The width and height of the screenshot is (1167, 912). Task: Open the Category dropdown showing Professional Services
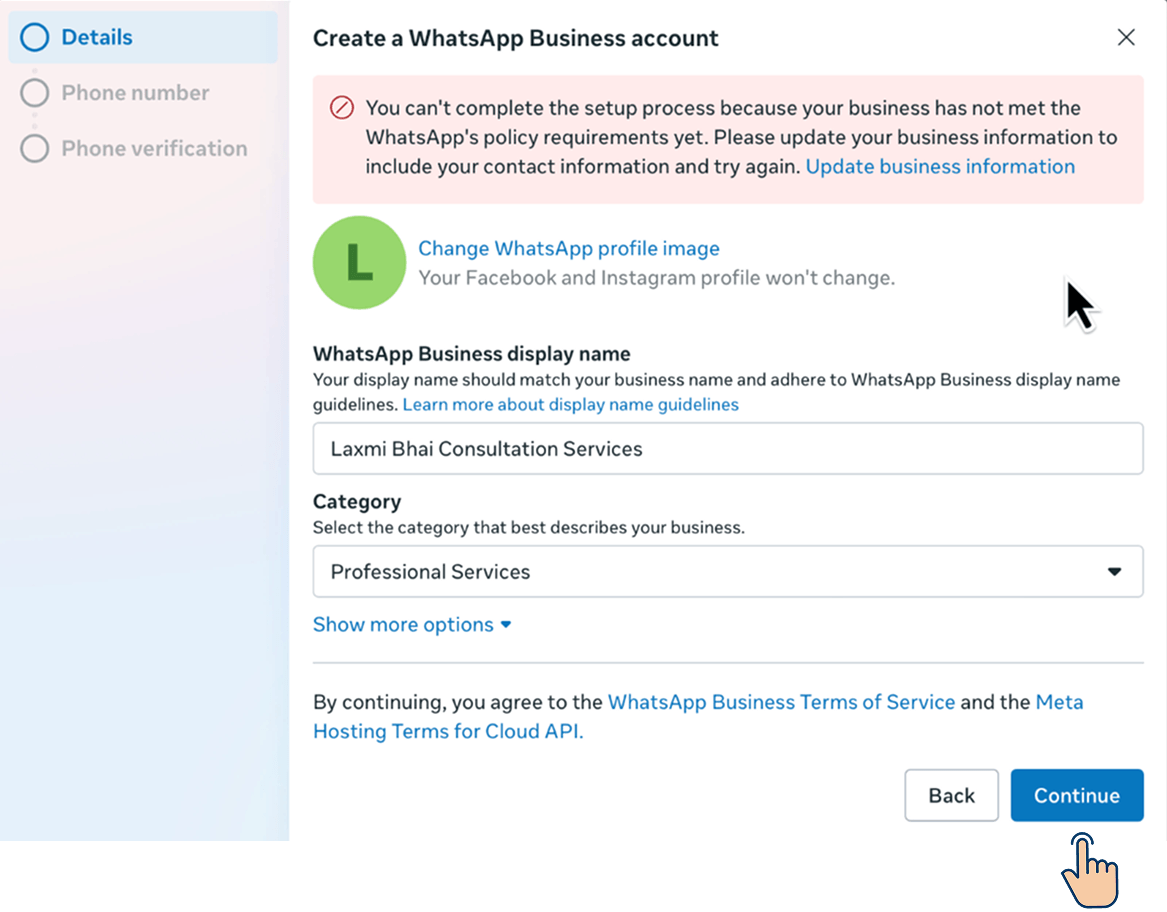pos(728,571)
